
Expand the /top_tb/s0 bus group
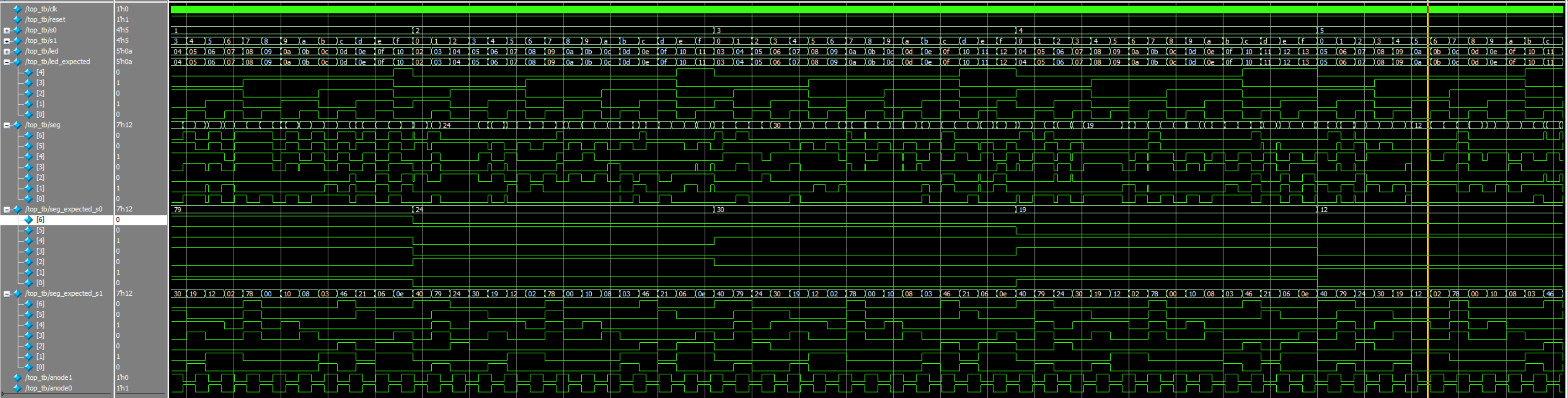[6, 30]
